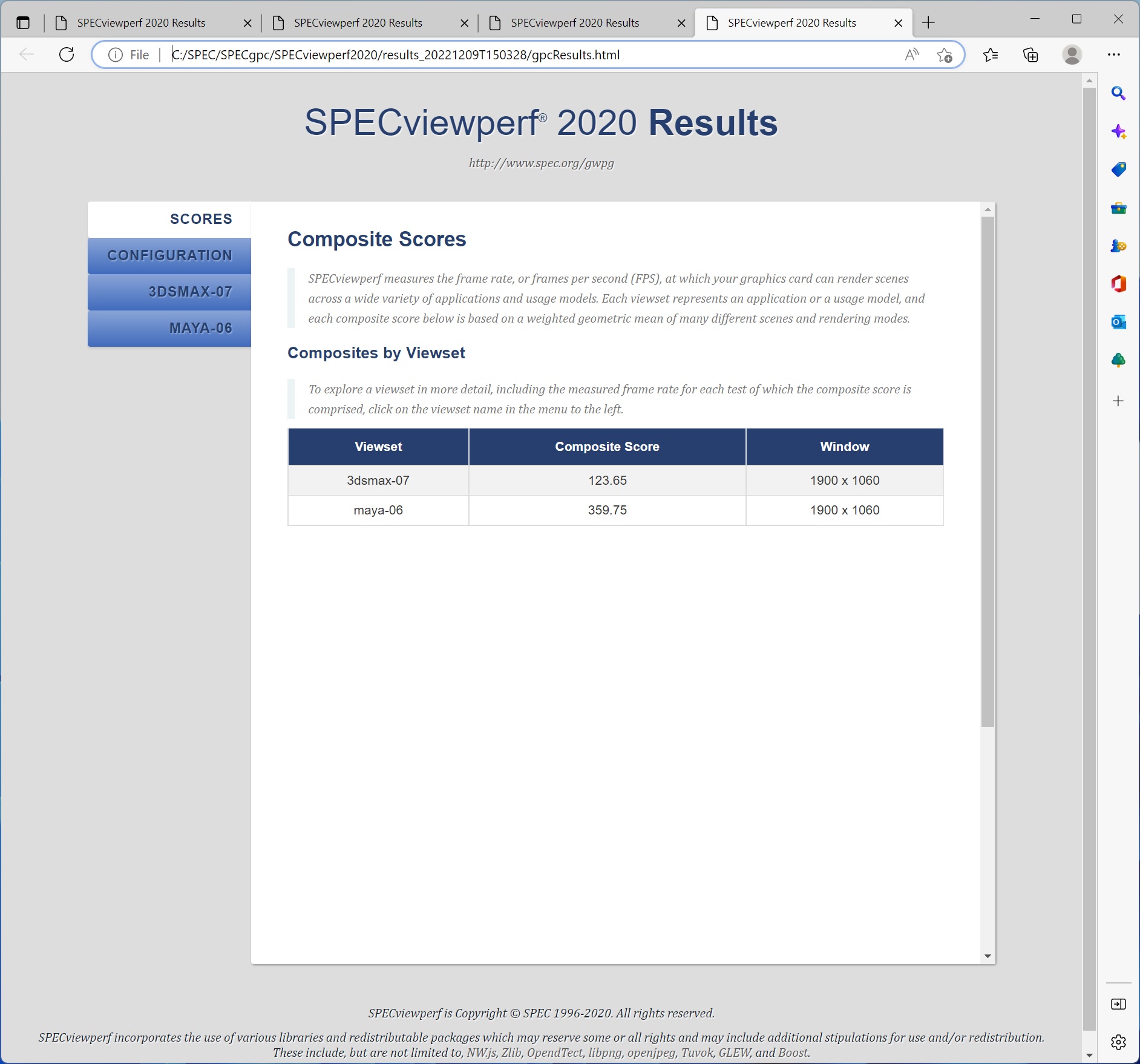Image resolution: width=1140 pixels, height=1064 pixels.
Task: Open the Microsoft 365 Office sidebar icon
Action: [x=1118, y=284]
